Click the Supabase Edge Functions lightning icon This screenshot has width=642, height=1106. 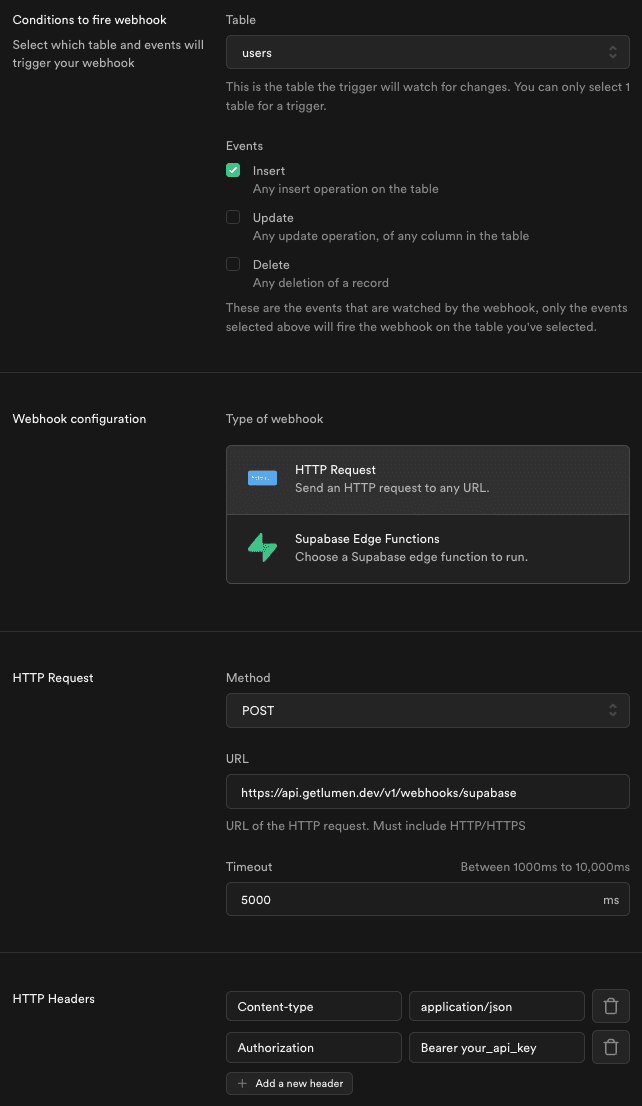click(262, 547)
